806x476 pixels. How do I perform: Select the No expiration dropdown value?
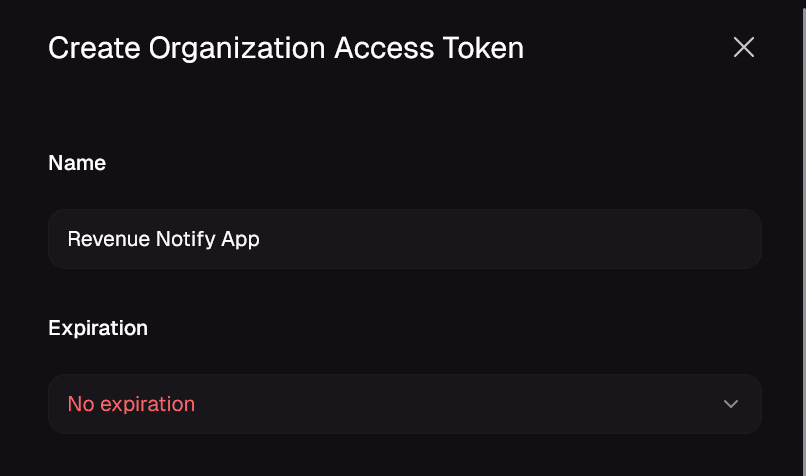[x=131, y=404]
